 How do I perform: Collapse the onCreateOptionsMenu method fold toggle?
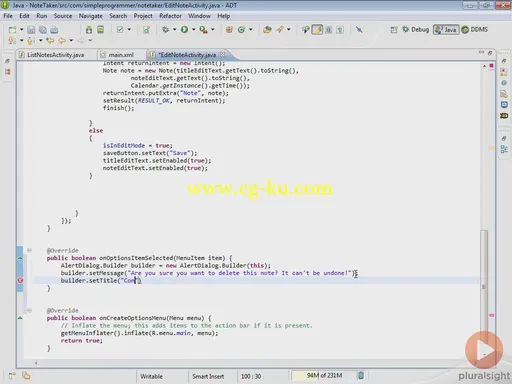coord(29,310)
